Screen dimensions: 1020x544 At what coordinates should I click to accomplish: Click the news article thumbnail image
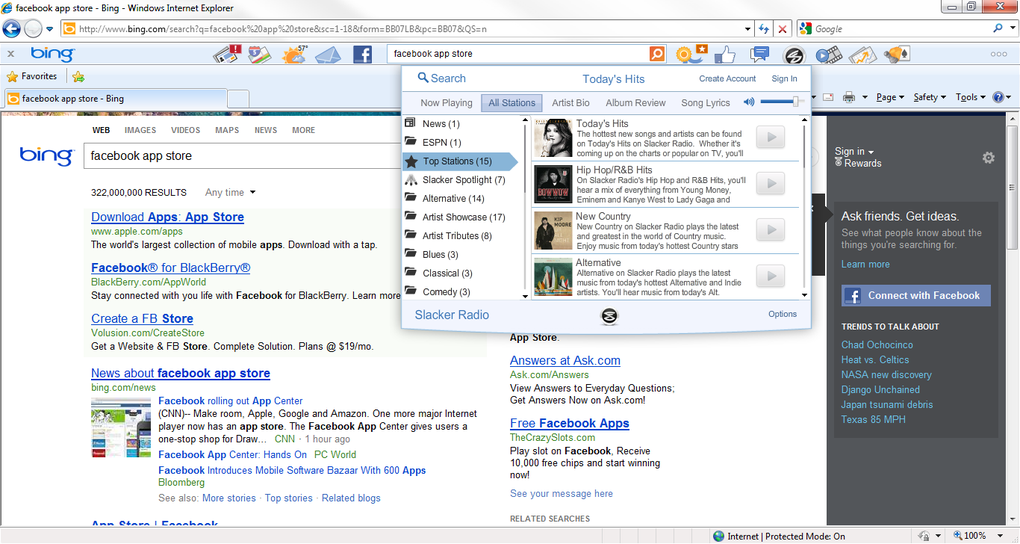tap(121, 428)
